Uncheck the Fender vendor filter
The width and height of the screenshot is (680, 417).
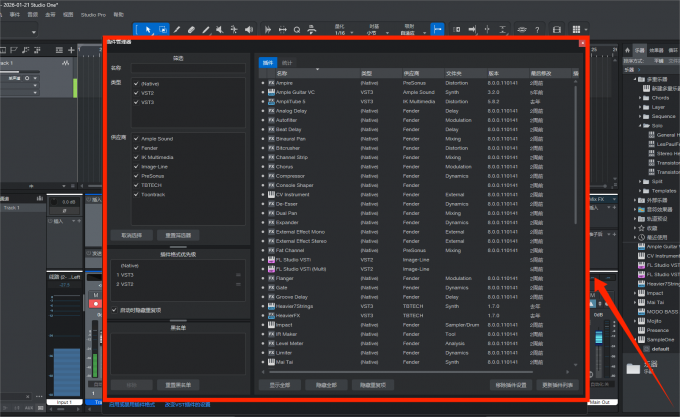point(136,148)
